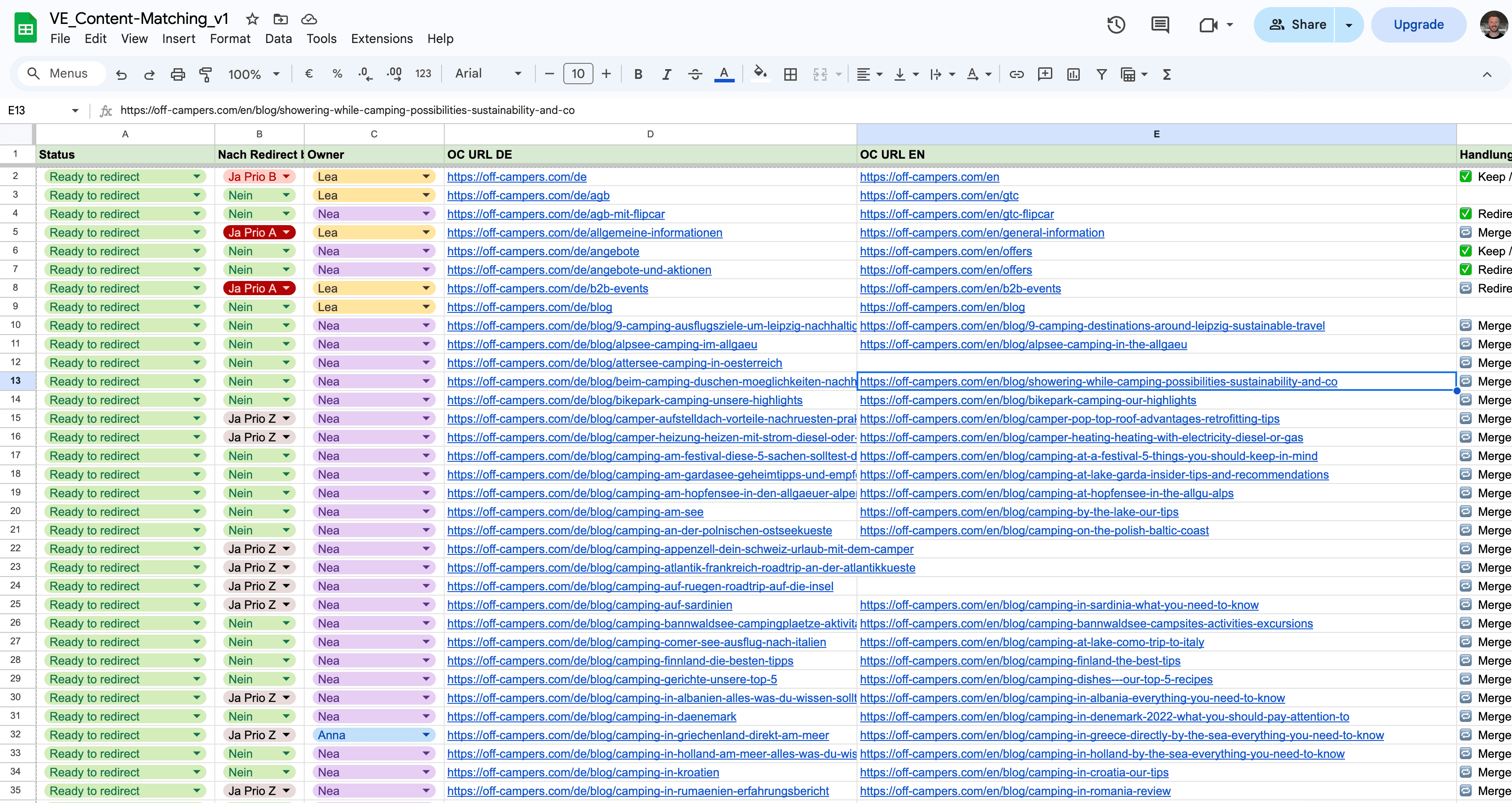Screen dimensions: 1512x803
Task: Click the undo arrow icon
Action: 121,74
